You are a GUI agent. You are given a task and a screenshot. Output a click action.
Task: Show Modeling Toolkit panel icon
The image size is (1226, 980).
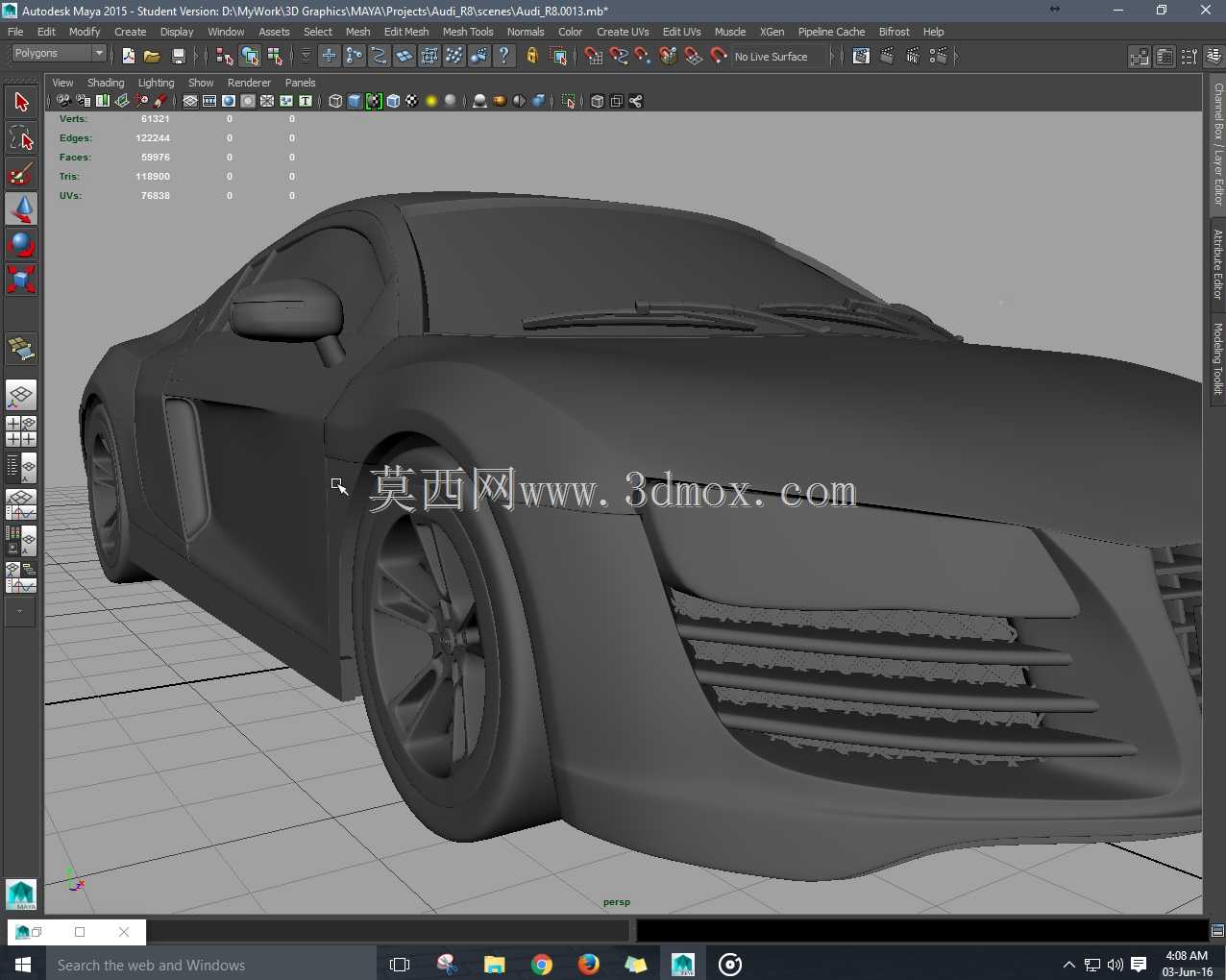[x=1140, y=57]
